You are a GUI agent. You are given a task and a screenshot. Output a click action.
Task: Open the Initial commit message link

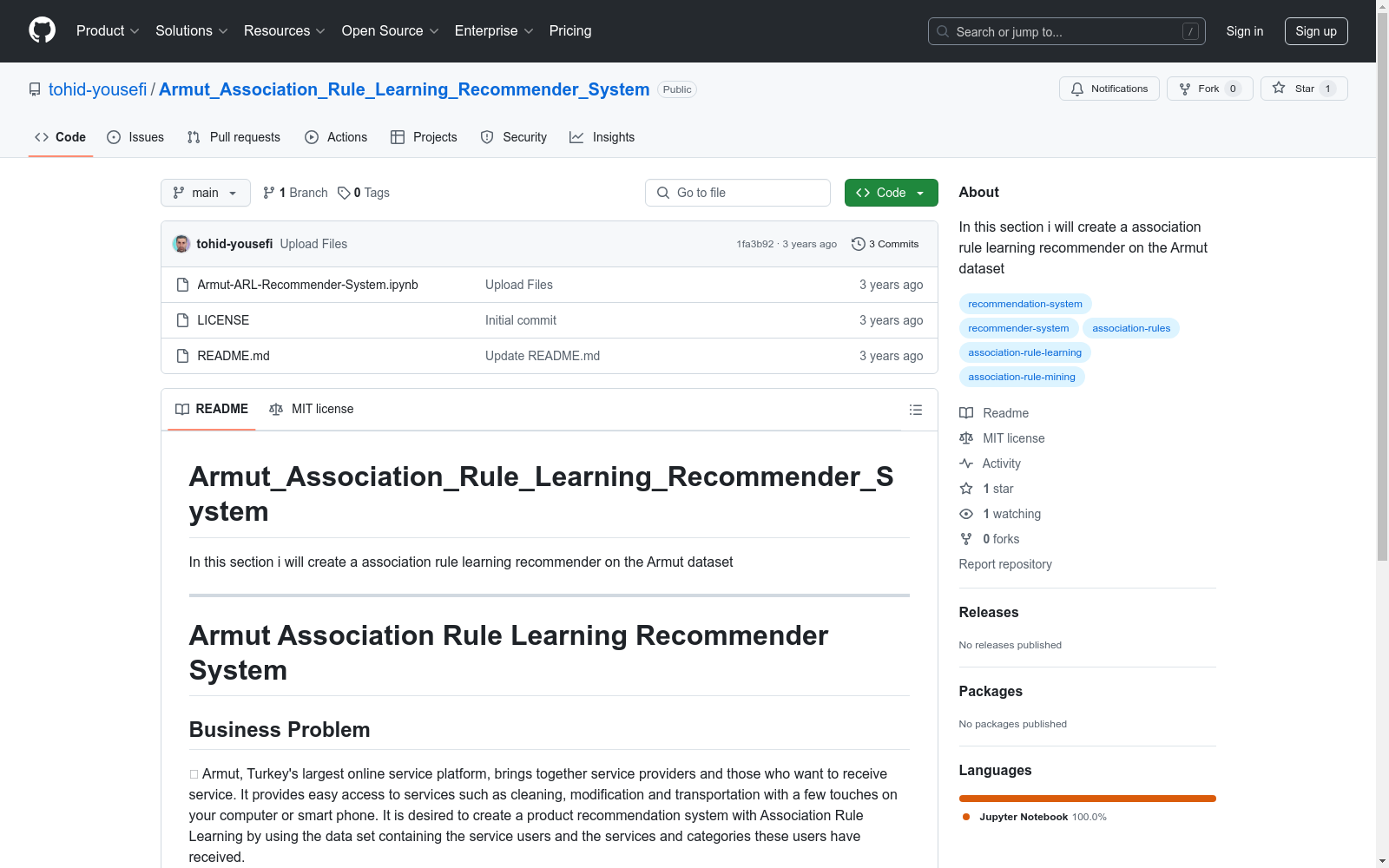[521, 320]
